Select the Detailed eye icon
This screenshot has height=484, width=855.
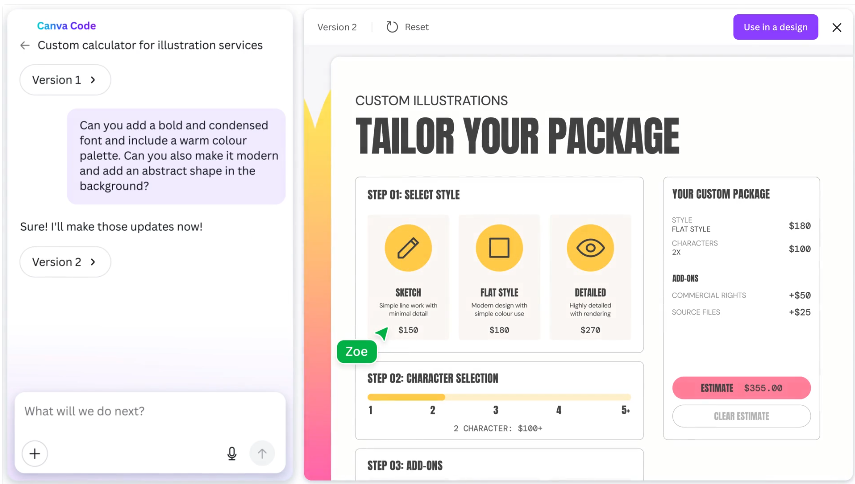tap(590, 248)
